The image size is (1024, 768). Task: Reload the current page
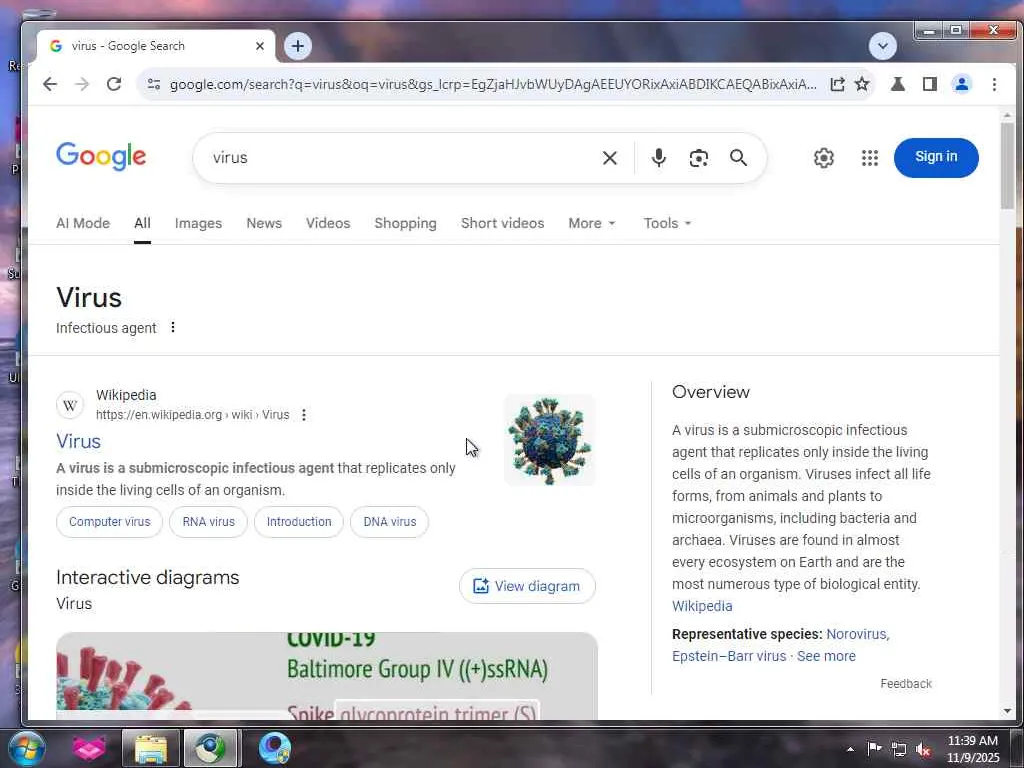(114, 84)
